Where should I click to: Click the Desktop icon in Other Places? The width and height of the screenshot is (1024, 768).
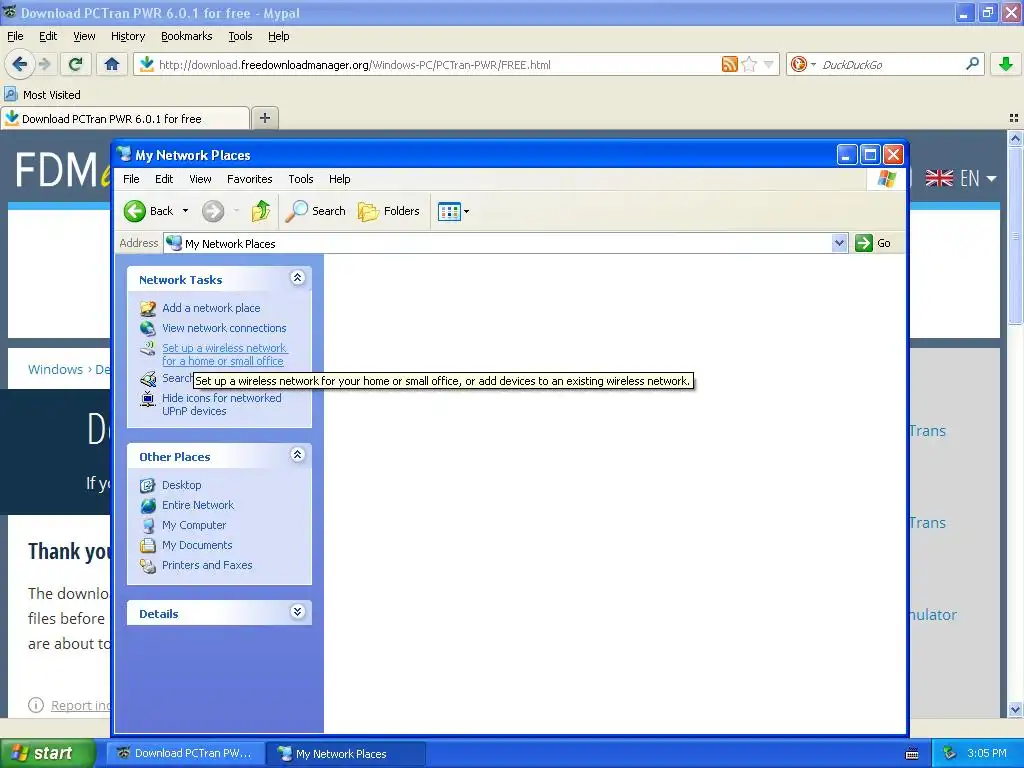(148, 485)
